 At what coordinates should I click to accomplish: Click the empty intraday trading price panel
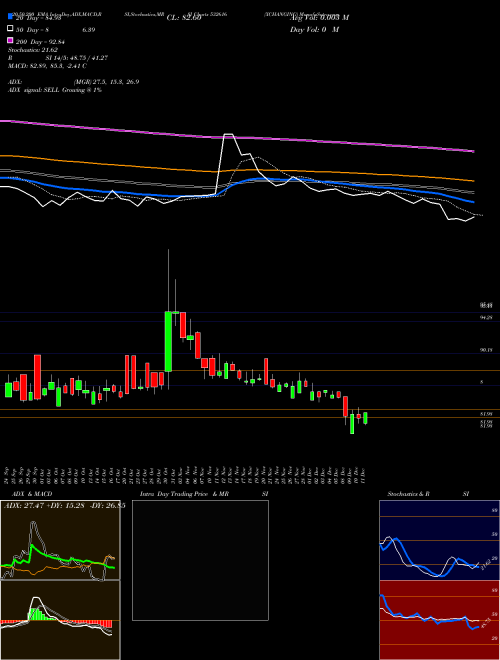point(200,560)
